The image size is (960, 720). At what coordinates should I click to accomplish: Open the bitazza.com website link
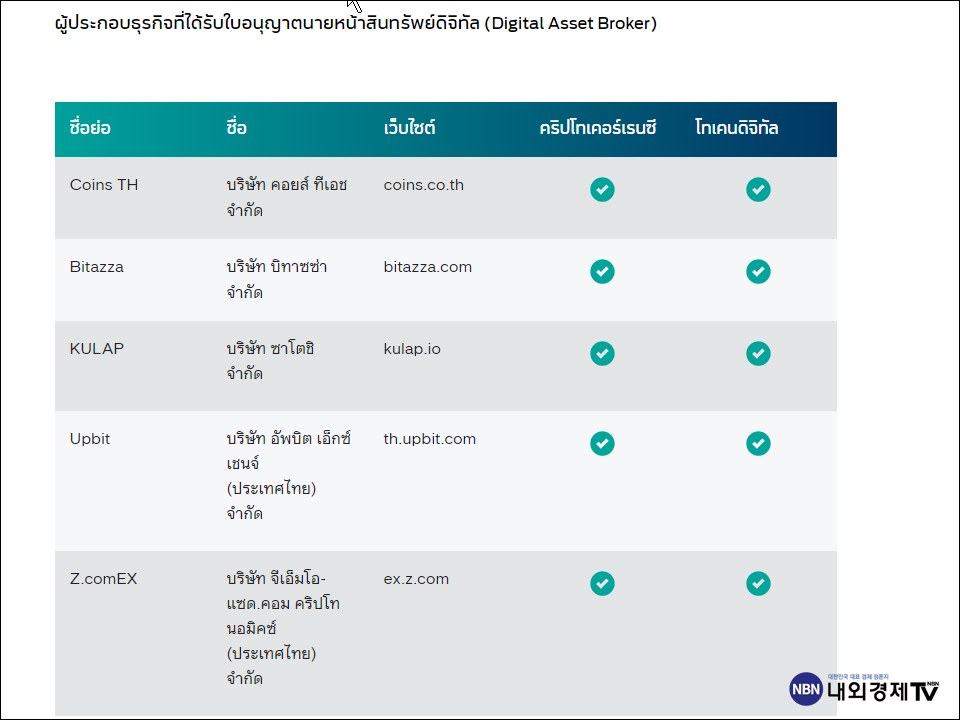(x=429, y=267)
